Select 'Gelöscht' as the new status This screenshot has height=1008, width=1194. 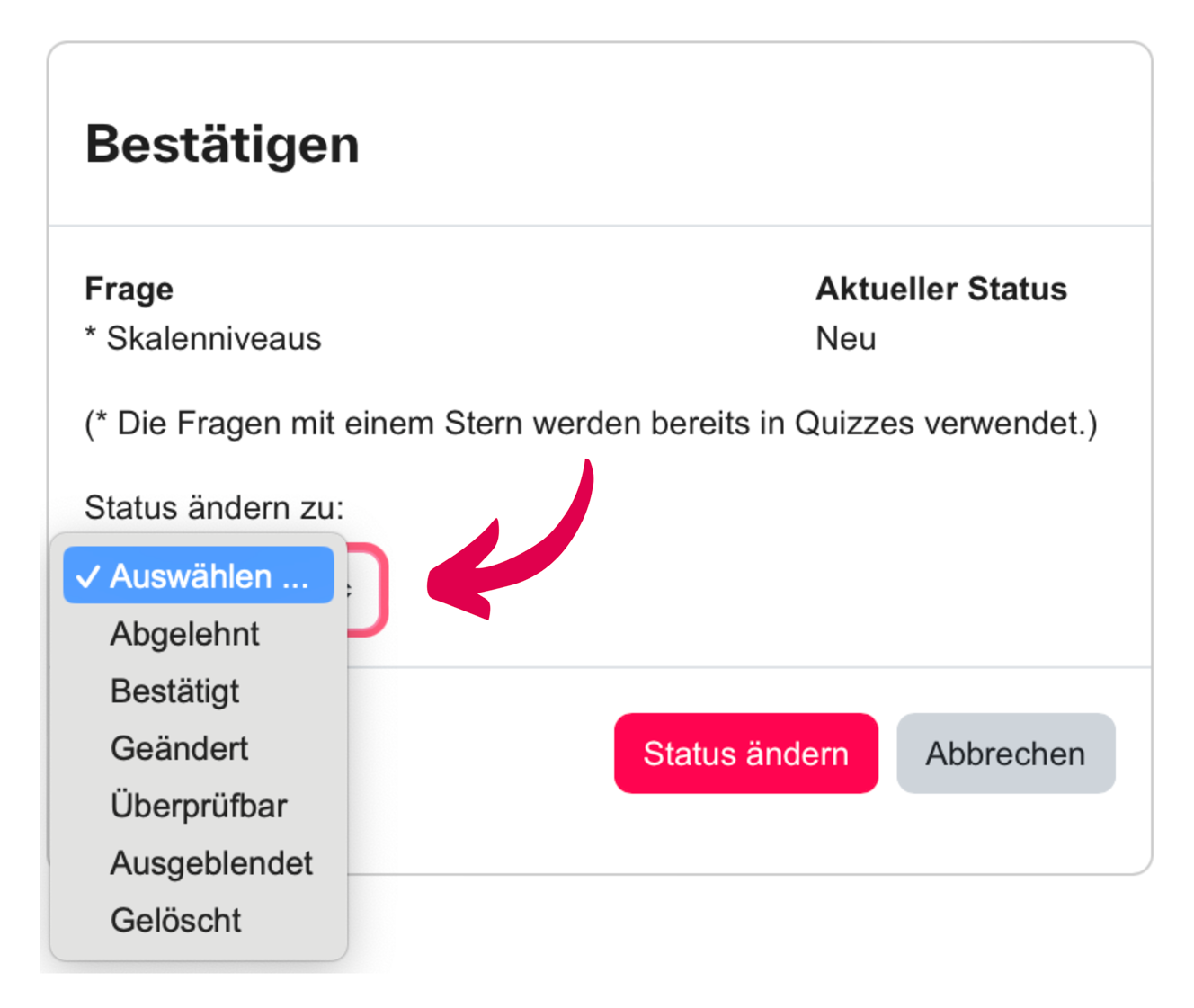[x=175, y=921]
